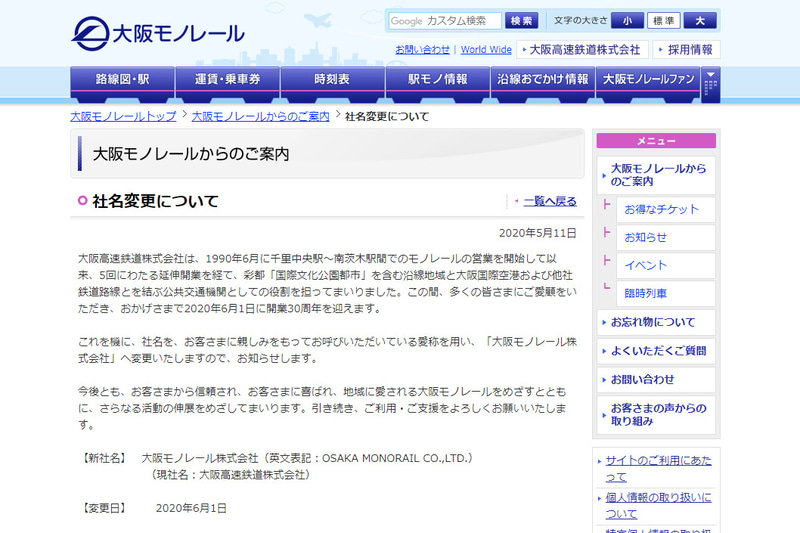Screen dimensions: 800x533
Task: Open the 大阪高速鉄道株式会社 header link
Action: (582, 49)
